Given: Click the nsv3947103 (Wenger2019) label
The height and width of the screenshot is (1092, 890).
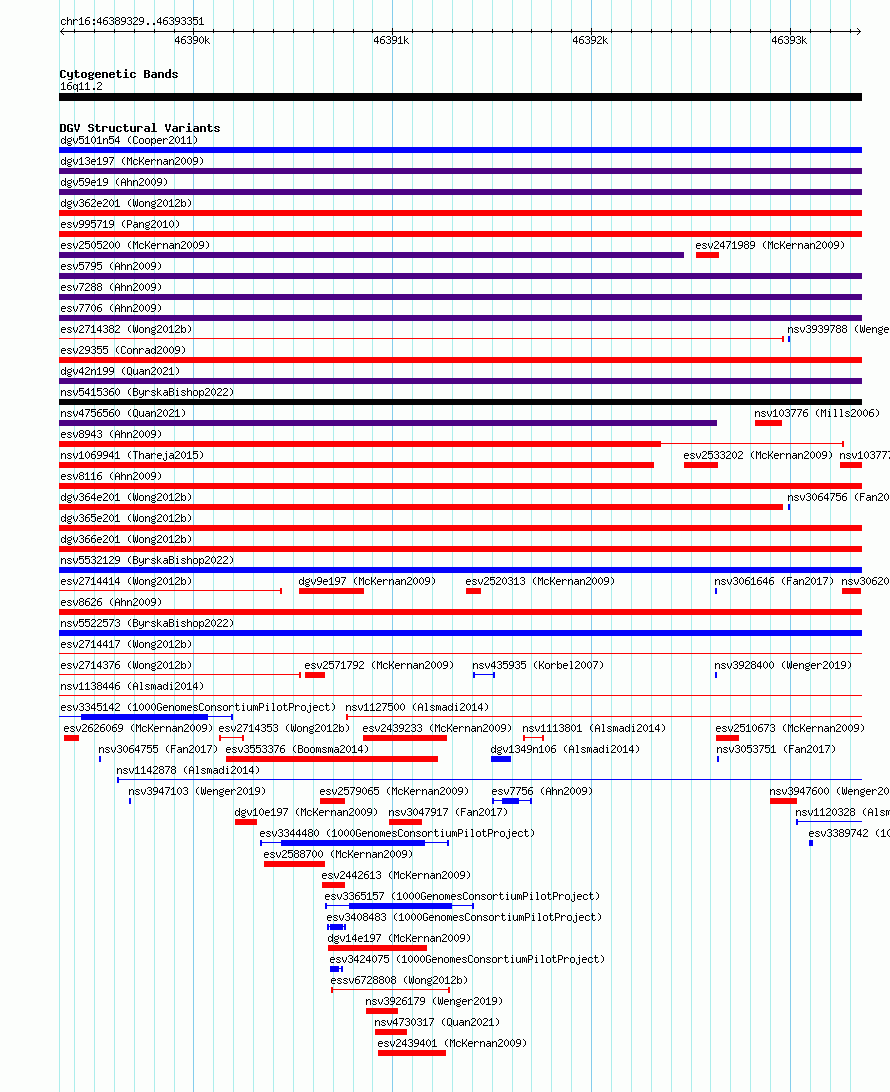Looking at the screenshot, I should point(197,791).
